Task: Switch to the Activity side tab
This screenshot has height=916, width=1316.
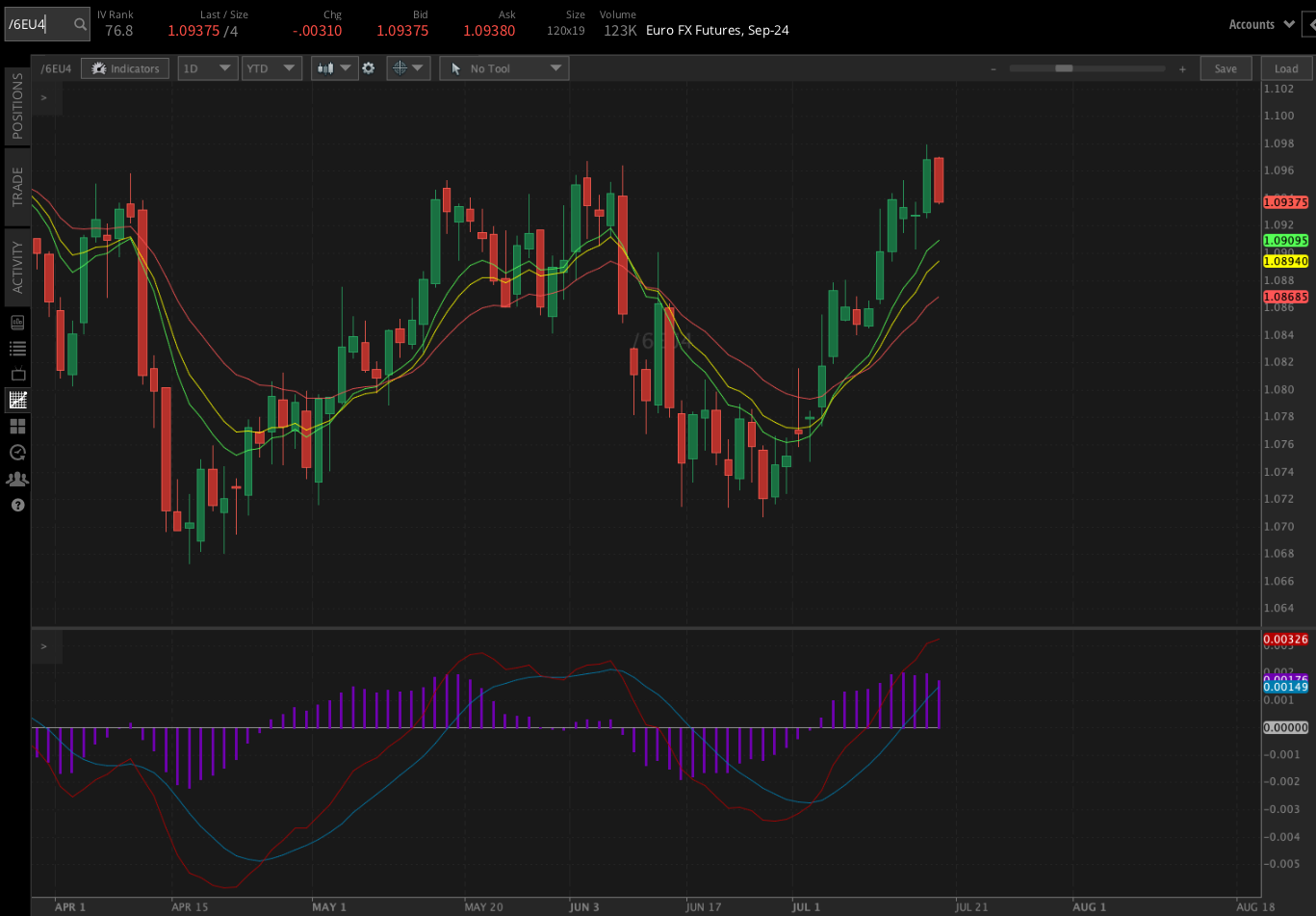Action: point(17,267)
